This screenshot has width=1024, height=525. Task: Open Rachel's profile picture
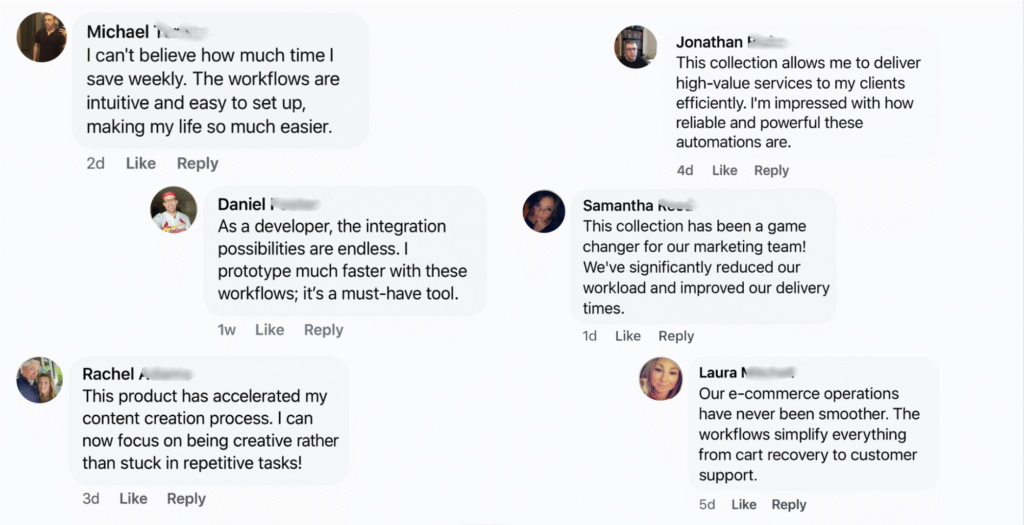click(x=42, y=380)
